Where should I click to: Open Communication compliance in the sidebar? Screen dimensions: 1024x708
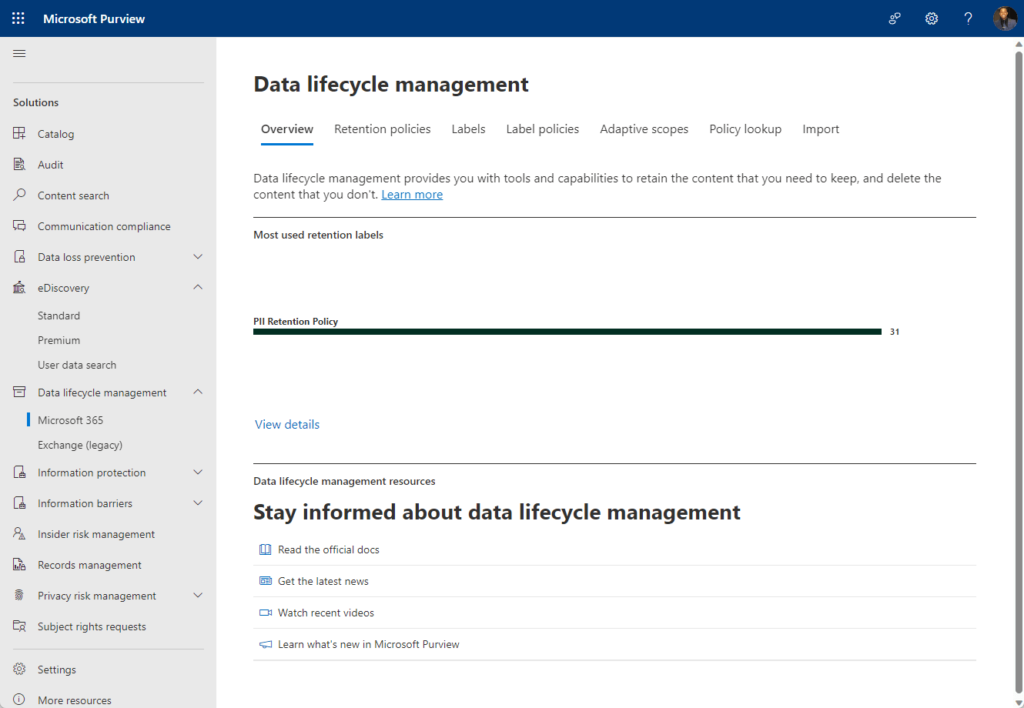[x=104, y=226]
